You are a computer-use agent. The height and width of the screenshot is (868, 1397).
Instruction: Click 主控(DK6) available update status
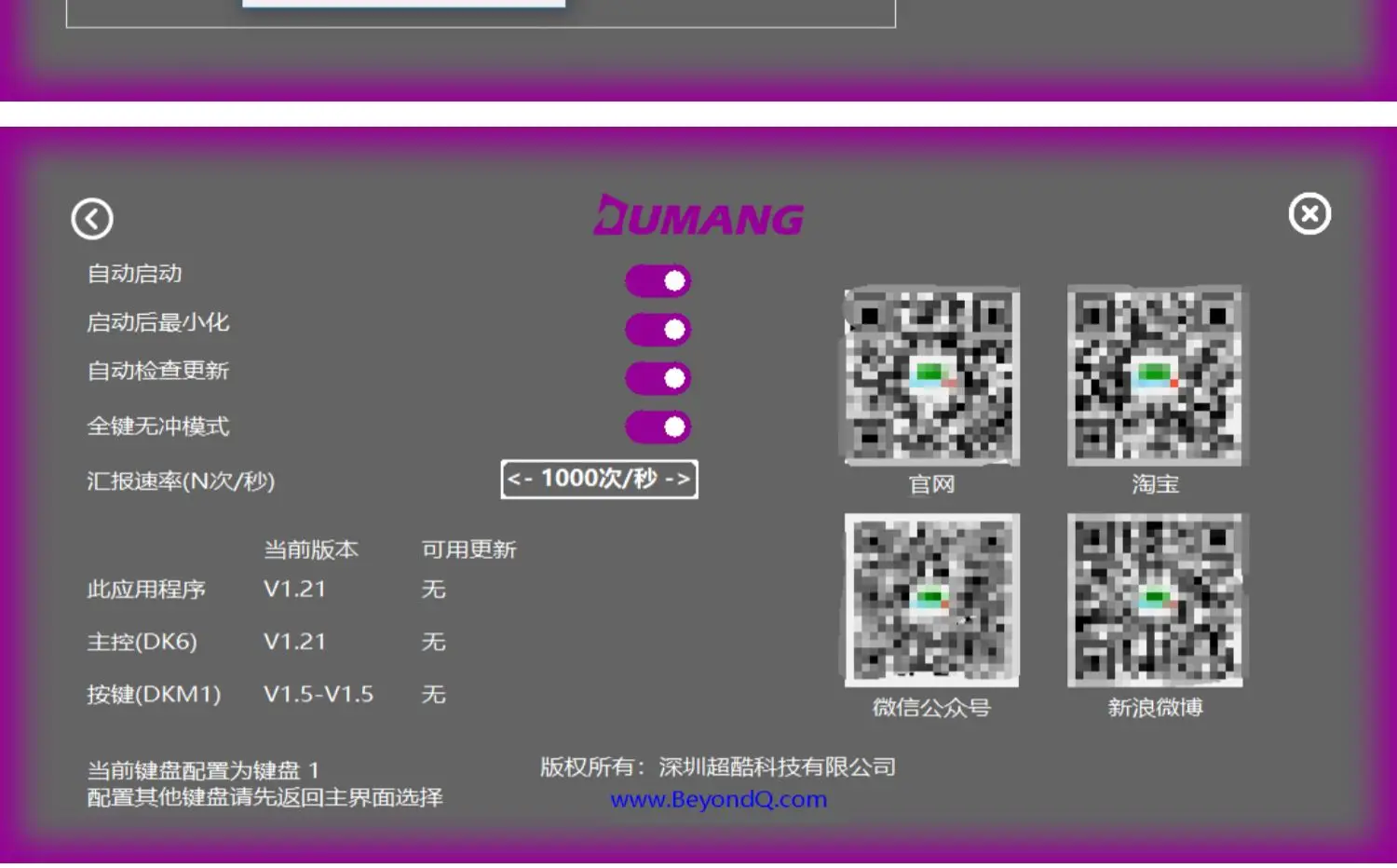434,642
